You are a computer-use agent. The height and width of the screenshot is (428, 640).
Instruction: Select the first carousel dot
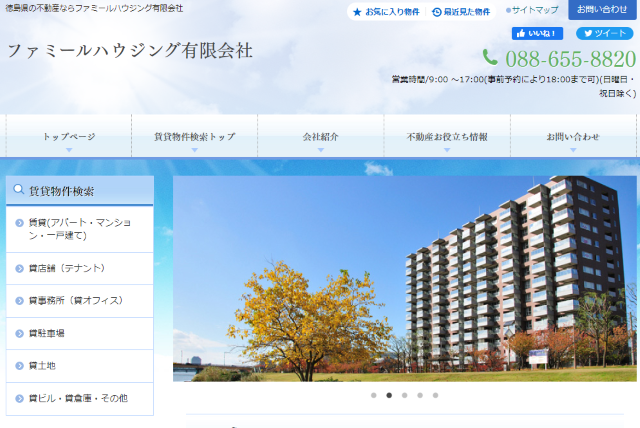(x=374, y=395)
